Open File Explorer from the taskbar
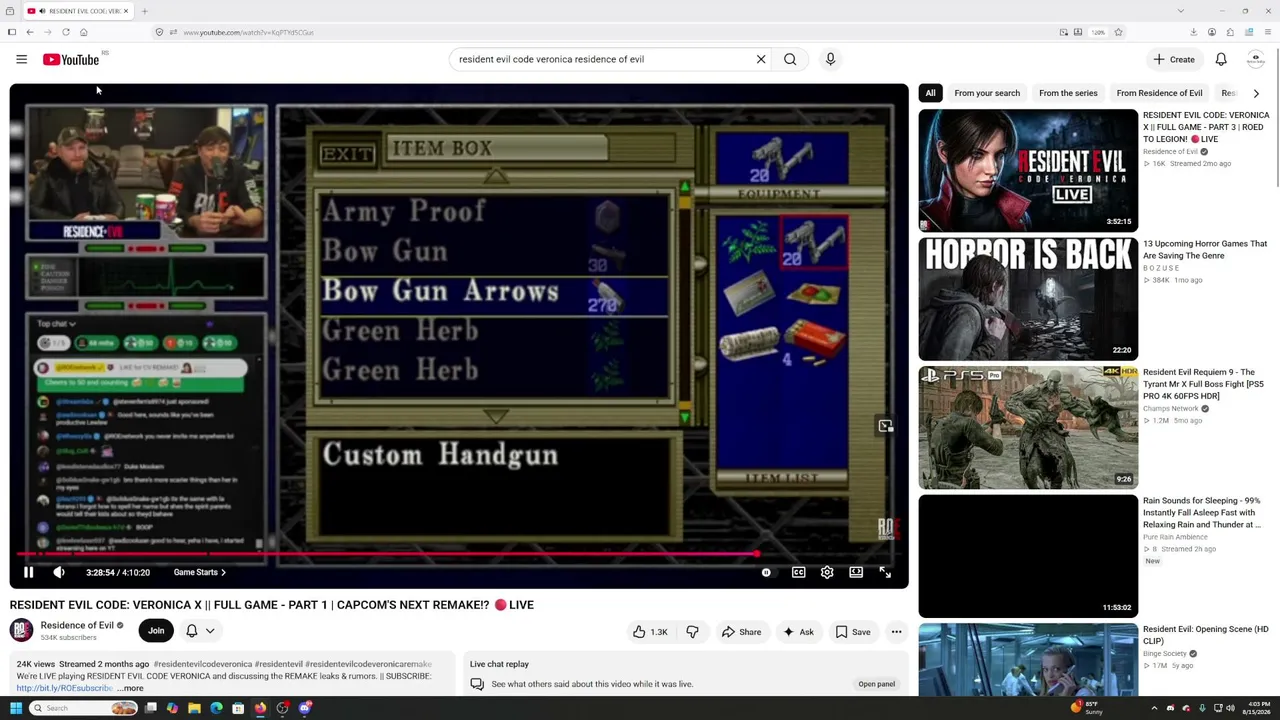 coord(194,708)
